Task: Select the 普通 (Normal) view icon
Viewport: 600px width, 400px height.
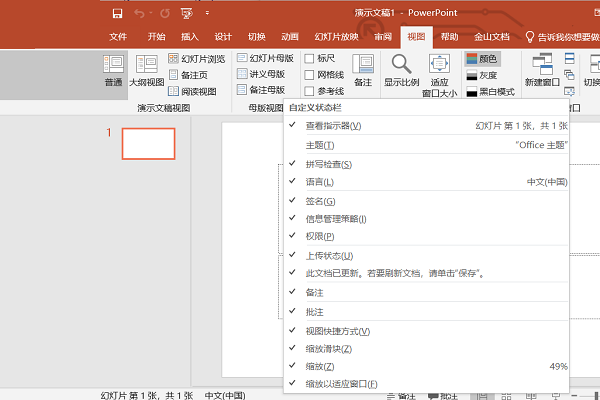Action: coord(113,70)
